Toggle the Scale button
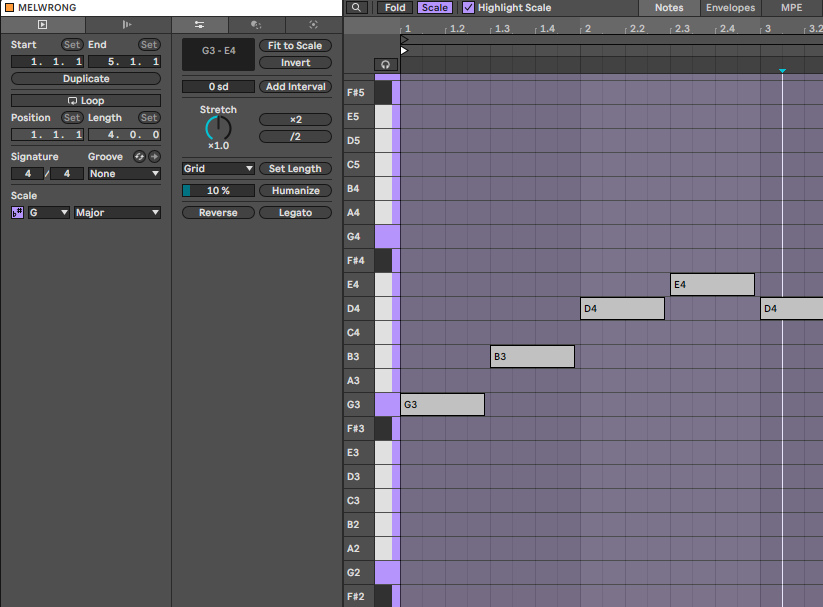This screenshot has height=607, width=823. [435, 7]
